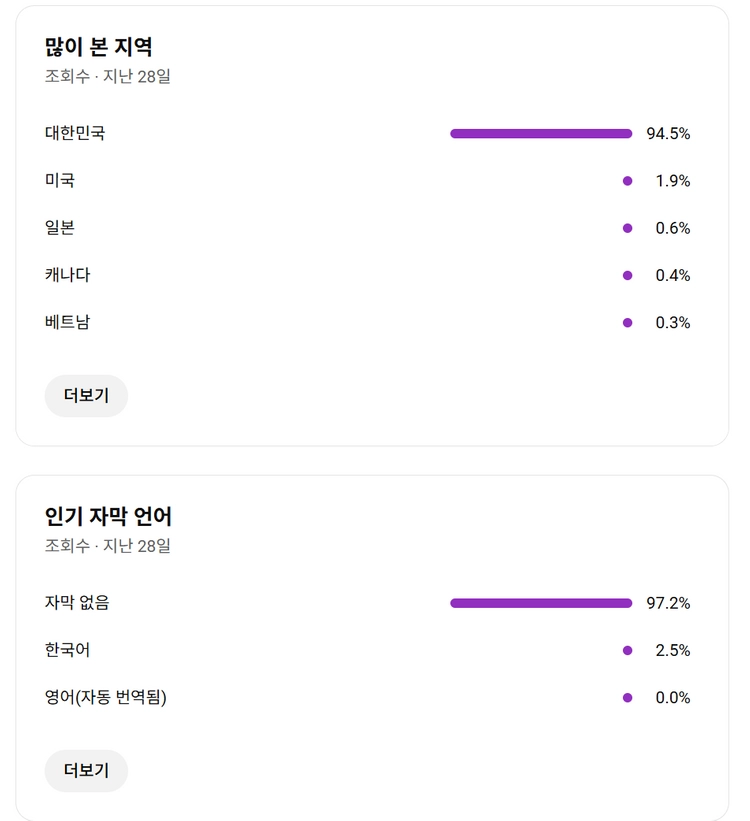The image size is (750, 821).
Task: Click the purple dot beside 일본
Action: click(627, 228)
